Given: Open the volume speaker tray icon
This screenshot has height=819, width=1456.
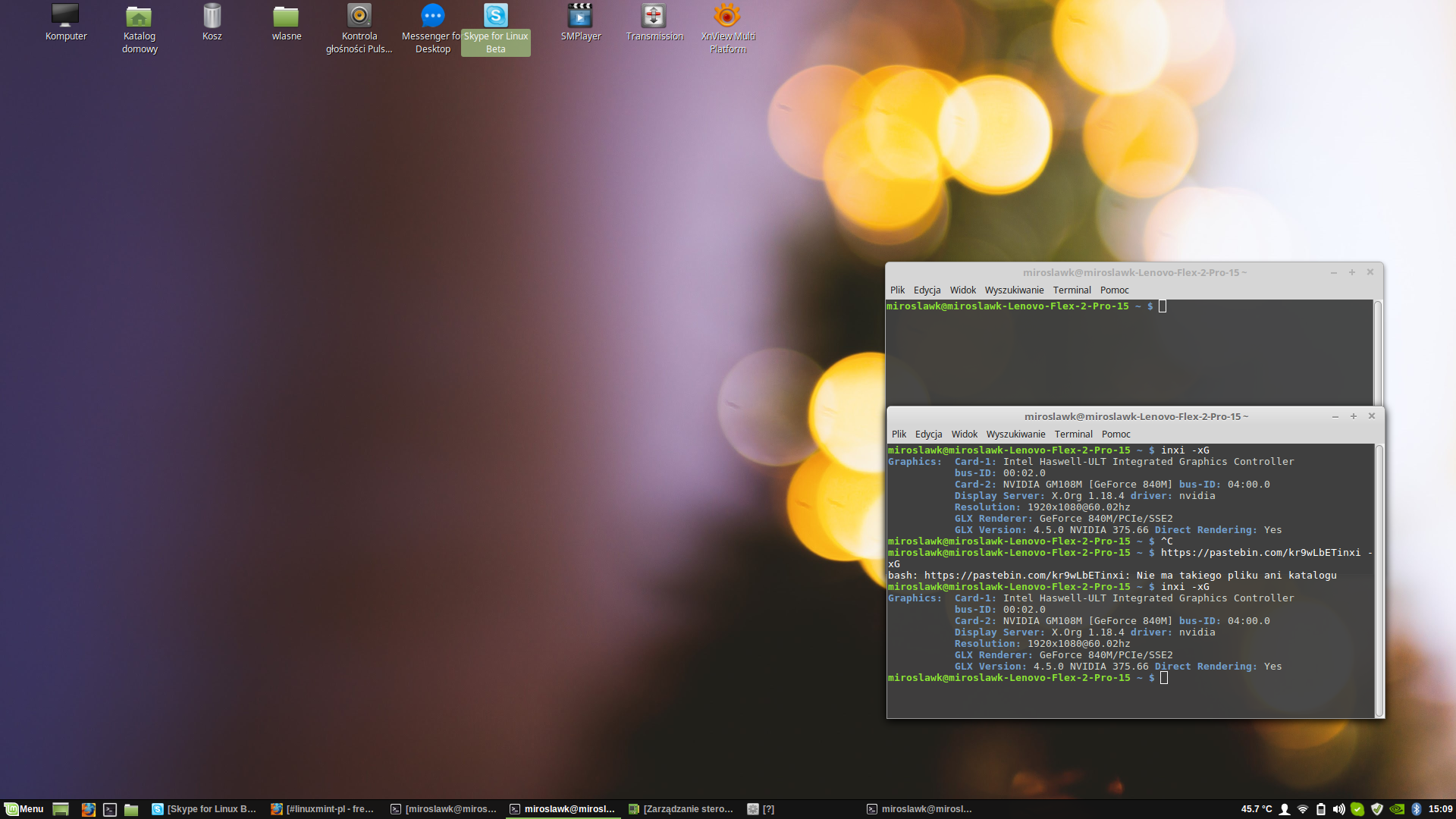Looking at the screenshot, I should (x=1339, y=809).
